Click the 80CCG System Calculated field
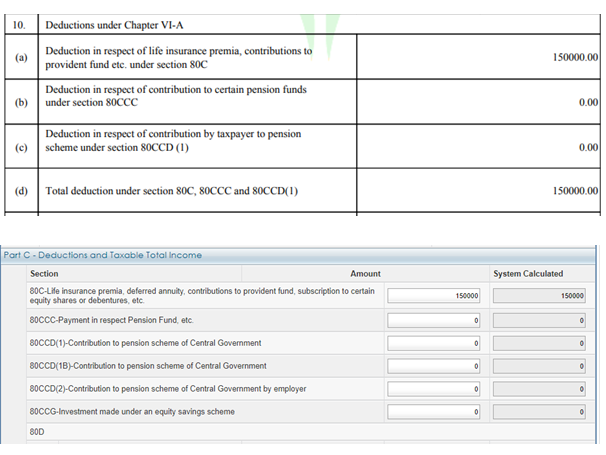Screen dimensions: 606x455 coord(539,412)
